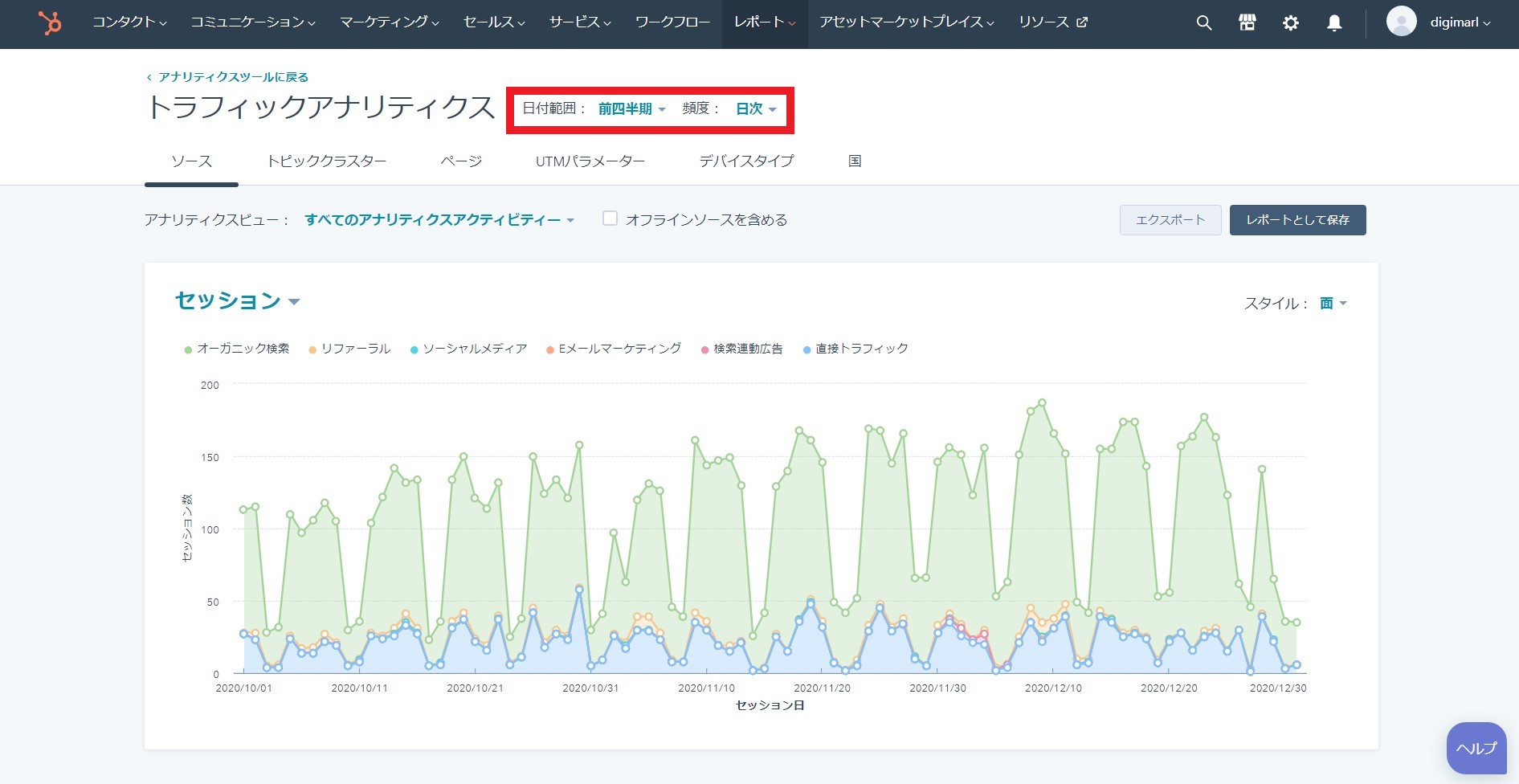The image size is (1519, 784).
Task: Open the セールス menu
Action: tap(494, 22)
